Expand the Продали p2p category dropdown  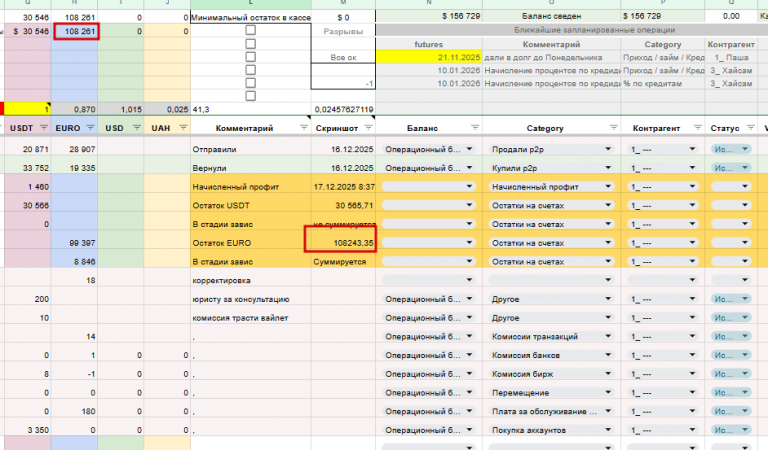point(607,149)
